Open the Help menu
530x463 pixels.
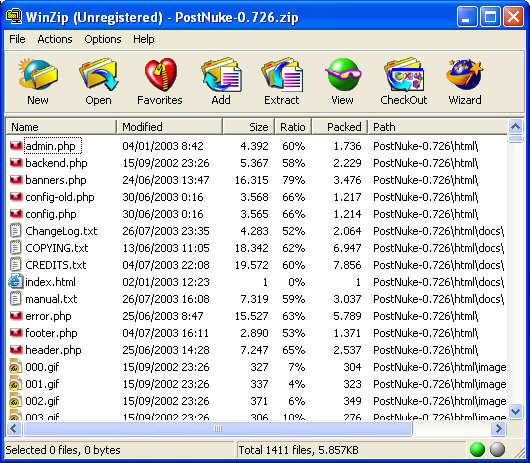click(x=144, y=39)
